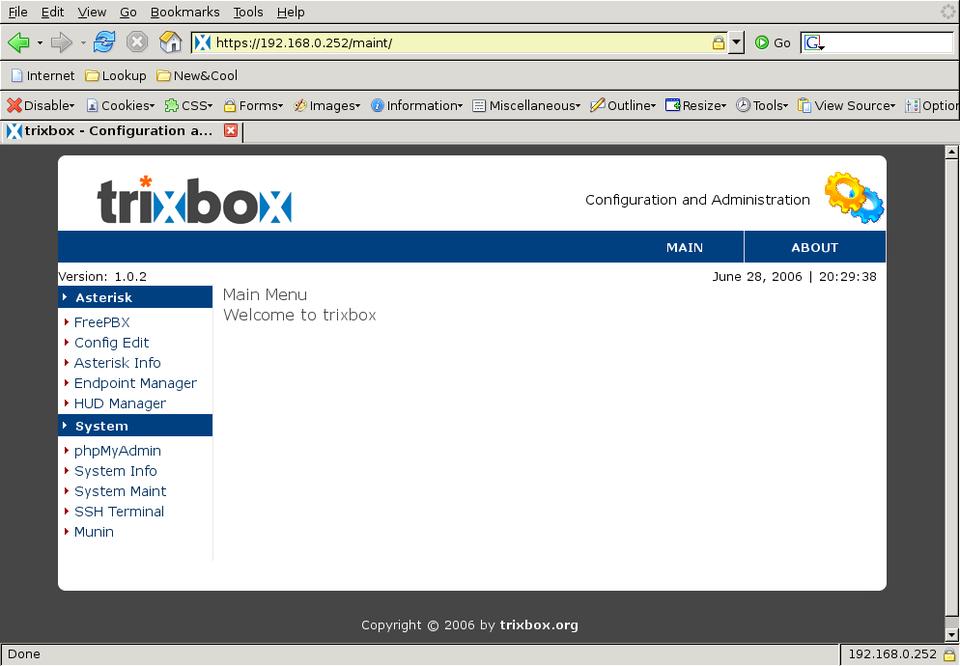Viewport: 960px width, 666px height.
Task: Go back with the green arrow
Action: tap(18, 43)
